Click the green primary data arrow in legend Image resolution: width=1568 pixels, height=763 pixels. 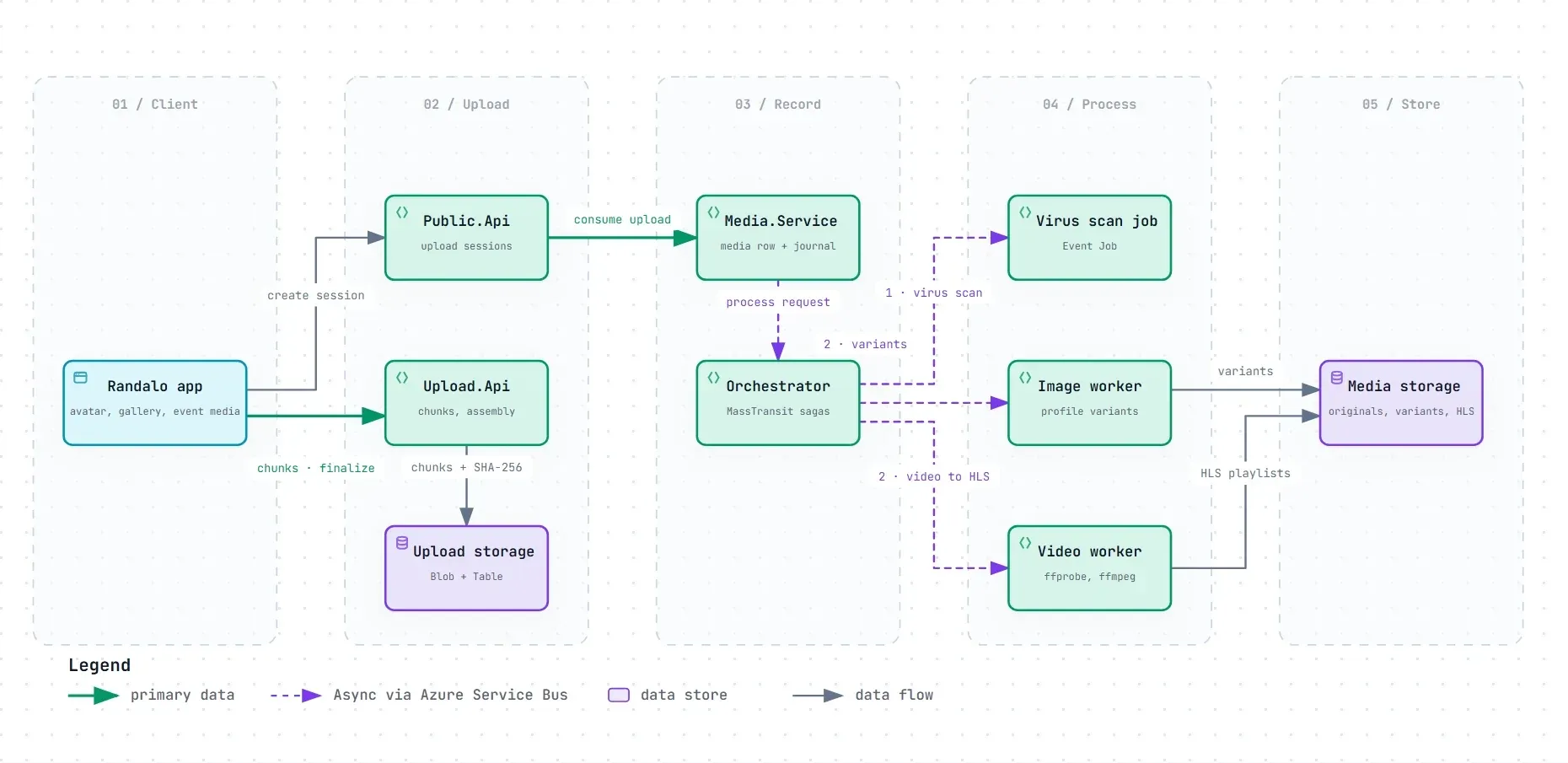tap(94, 696)
